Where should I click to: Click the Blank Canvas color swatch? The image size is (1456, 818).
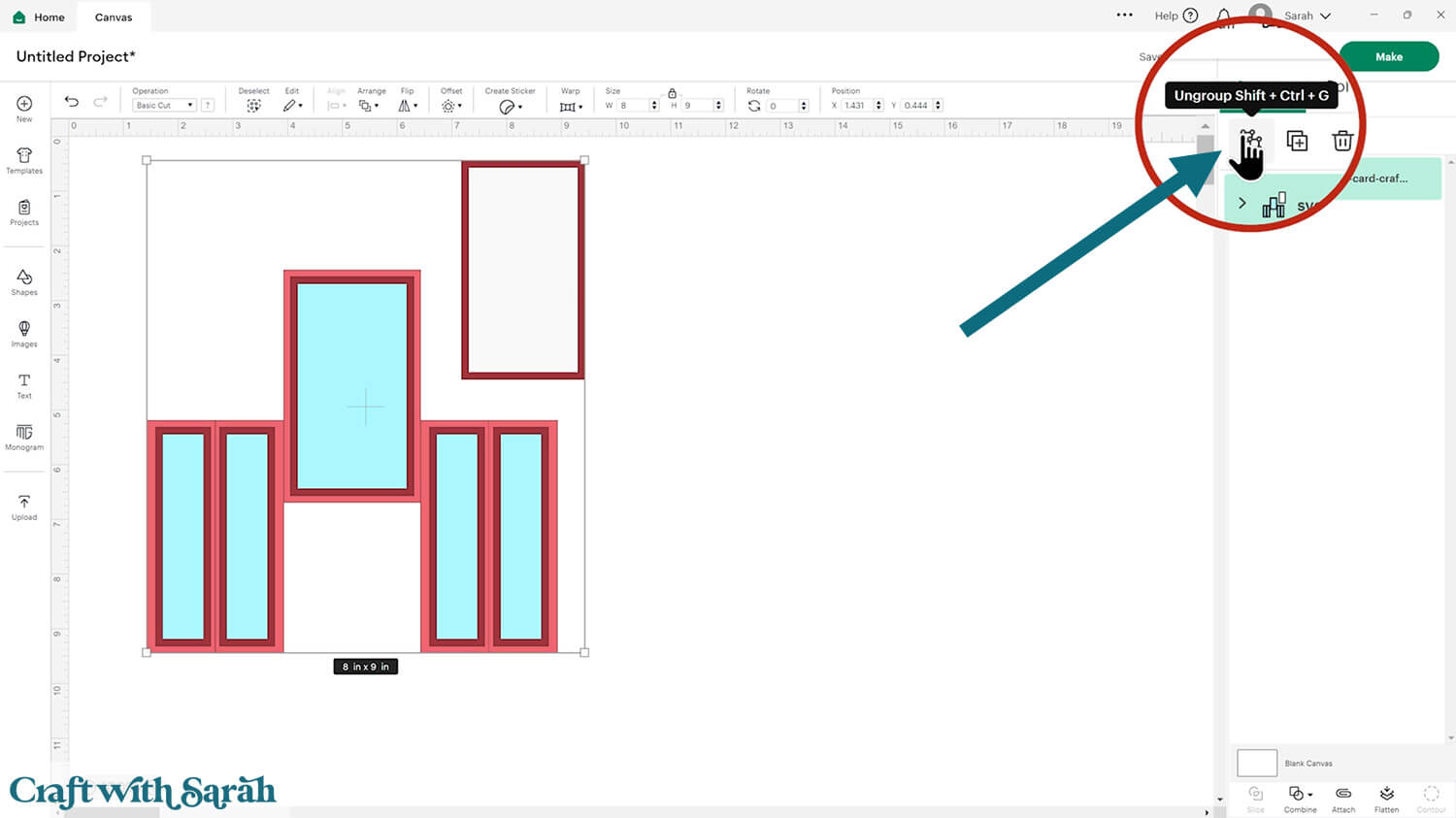[x=1257, y=763]
